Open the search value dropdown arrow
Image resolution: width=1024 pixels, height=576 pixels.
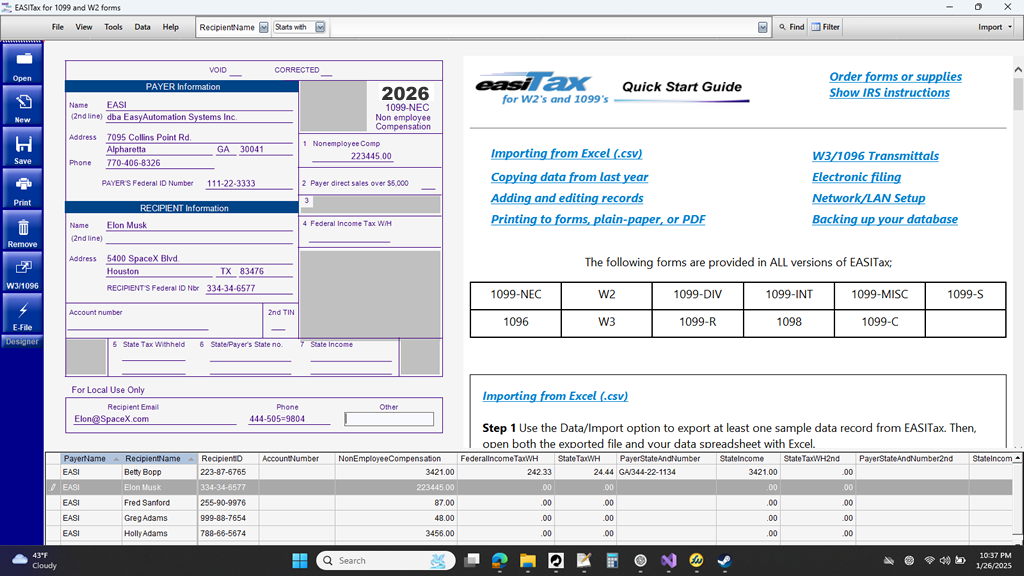(762, 27)
